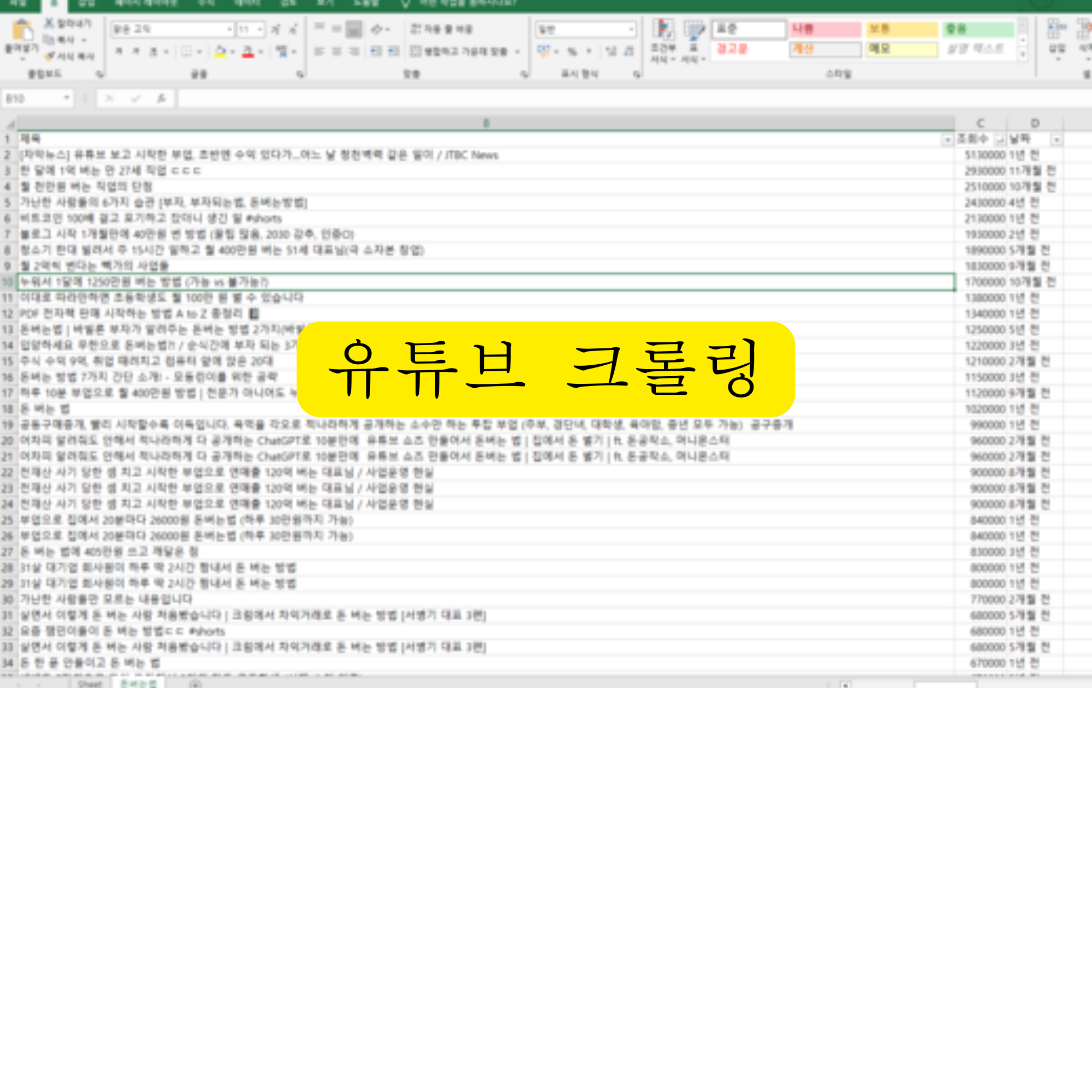
Task: Click the Format Painter (서식 복사) brush icon
Action: [50, 56]
